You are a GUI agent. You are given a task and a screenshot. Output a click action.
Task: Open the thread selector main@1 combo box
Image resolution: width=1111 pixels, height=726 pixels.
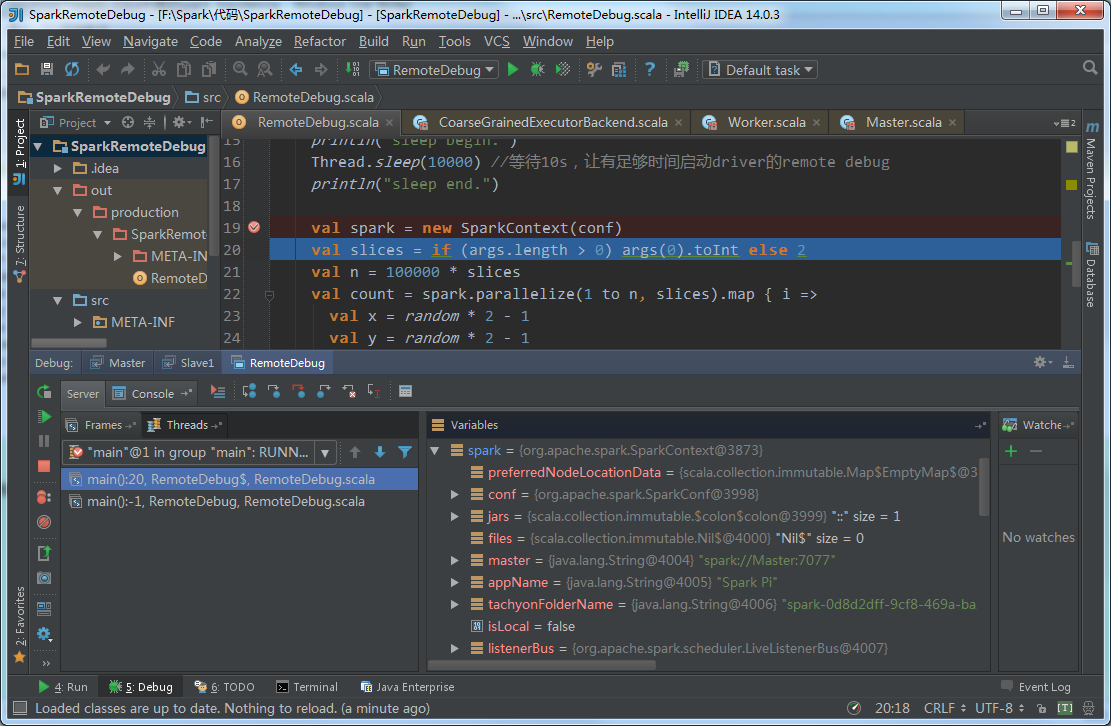pos(198,452)
